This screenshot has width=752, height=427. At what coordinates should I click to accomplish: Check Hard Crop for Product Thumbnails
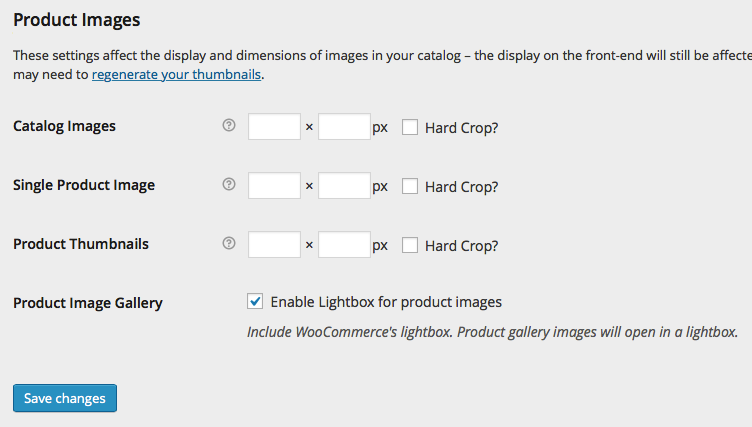coord(410,245)
